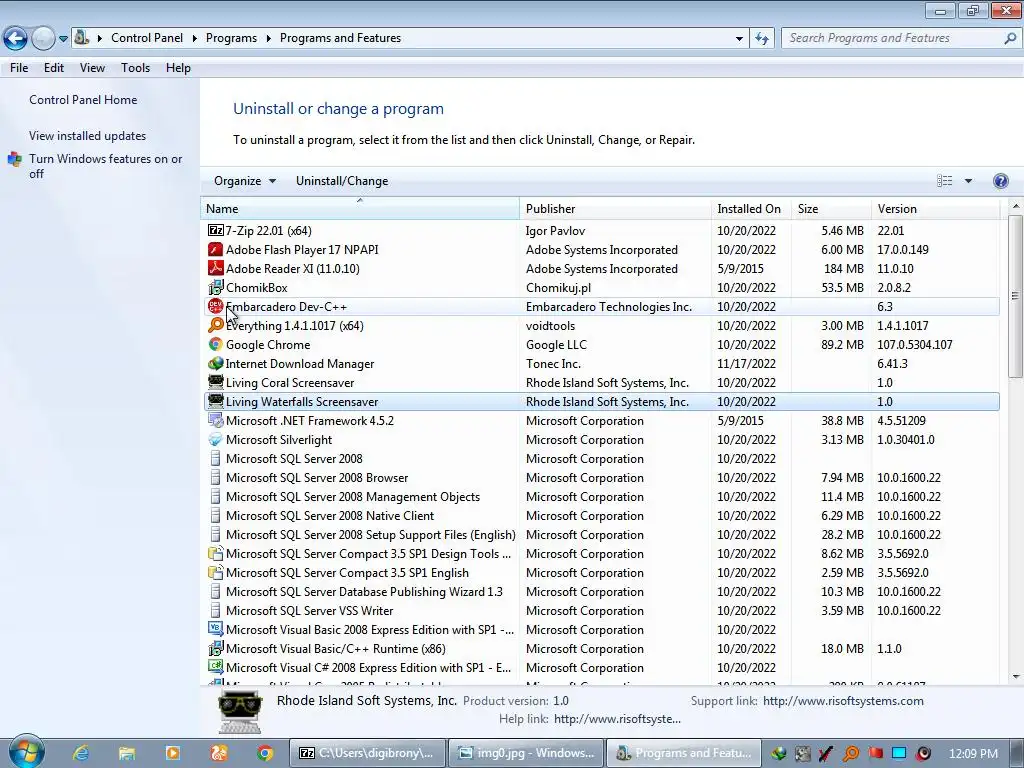This screenshot has width=1024, height=768.
Task: Click the Visual Basic 2008 Express icon
Action: click(x=215, y=630)
